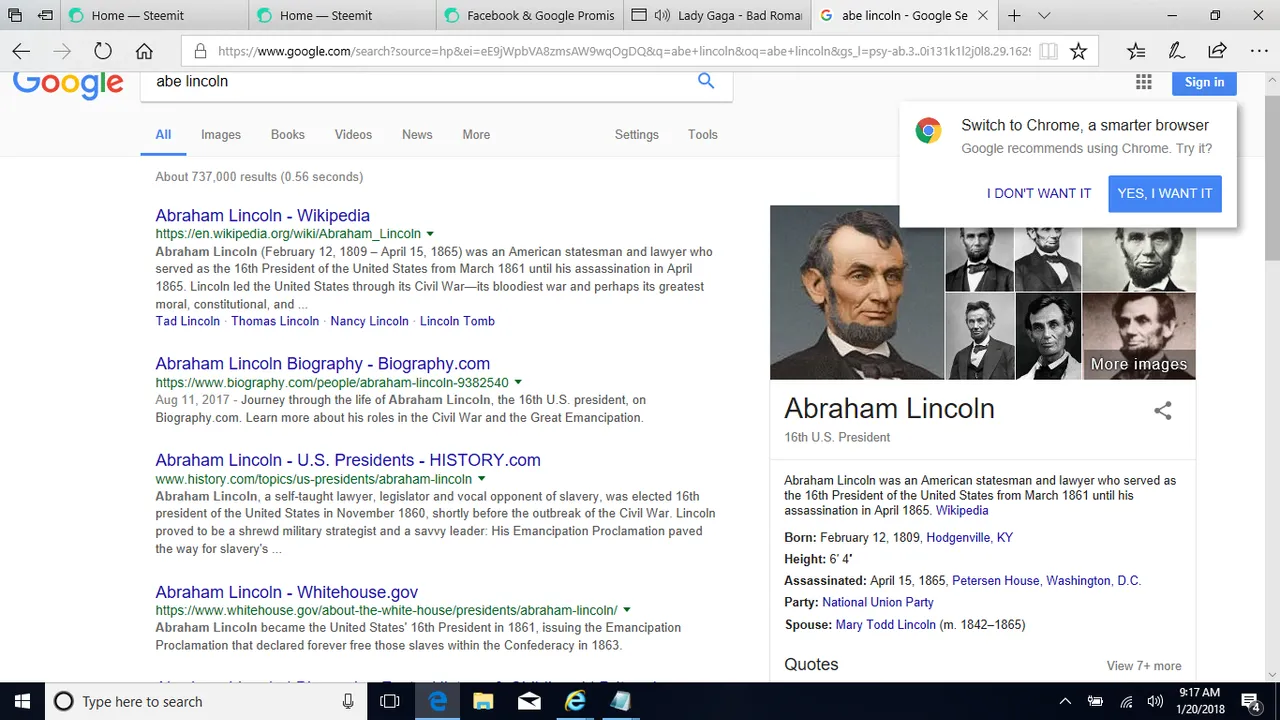Go back using the browser back arrow
This screenshot has height=720, width=1280.
tap(21, 51)
